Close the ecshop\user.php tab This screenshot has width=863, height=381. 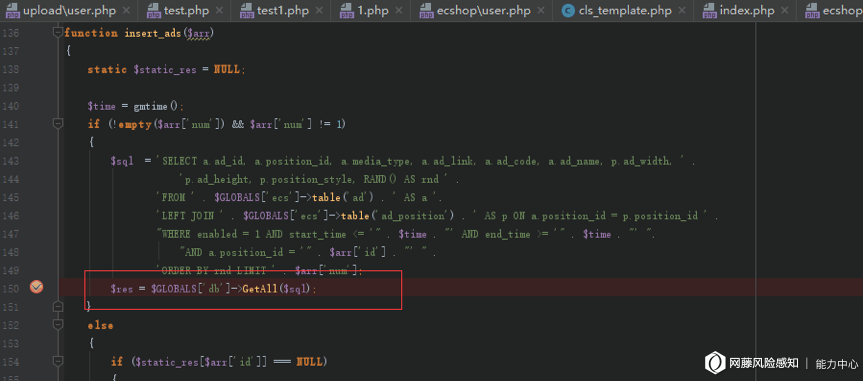click(541, 10)
